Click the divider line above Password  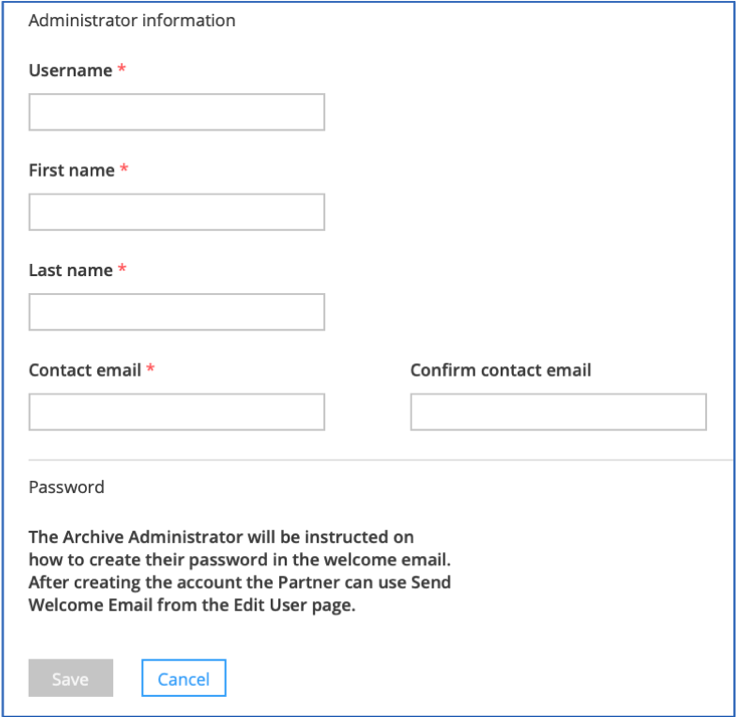point(380,460)
